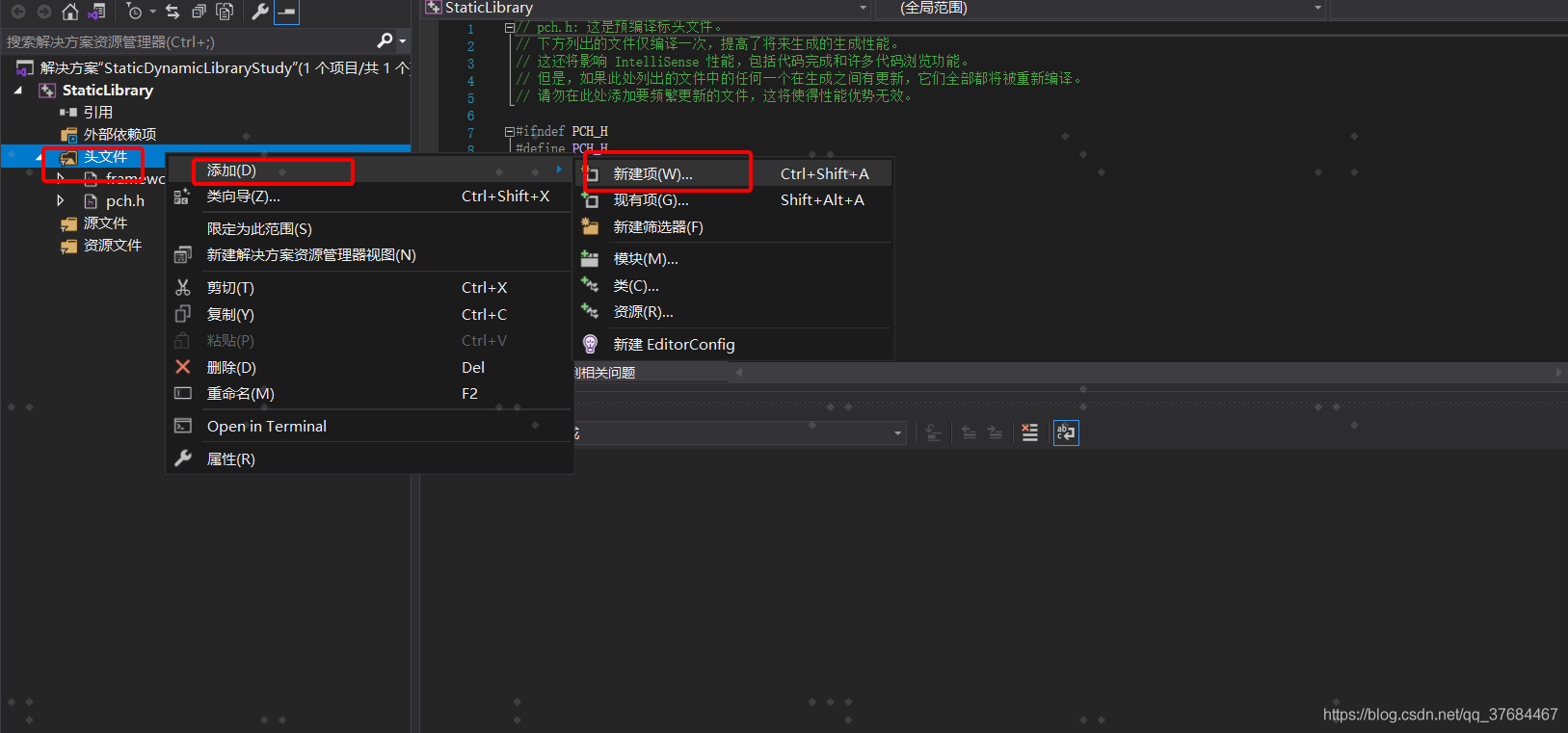Click the red X icon beside 删除

coord(182,367)
